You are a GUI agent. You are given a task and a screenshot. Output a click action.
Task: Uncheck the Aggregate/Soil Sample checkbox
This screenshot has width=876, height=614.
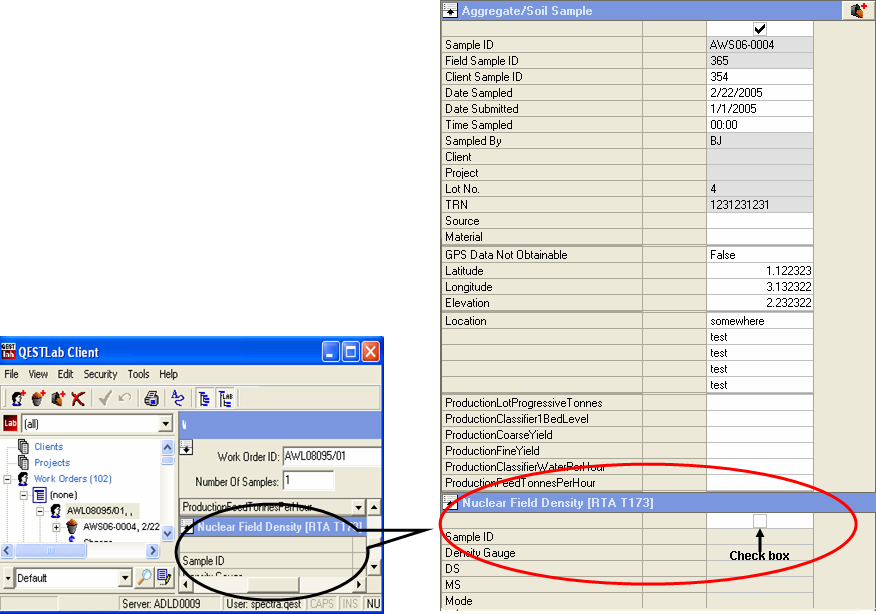[760, 29]
